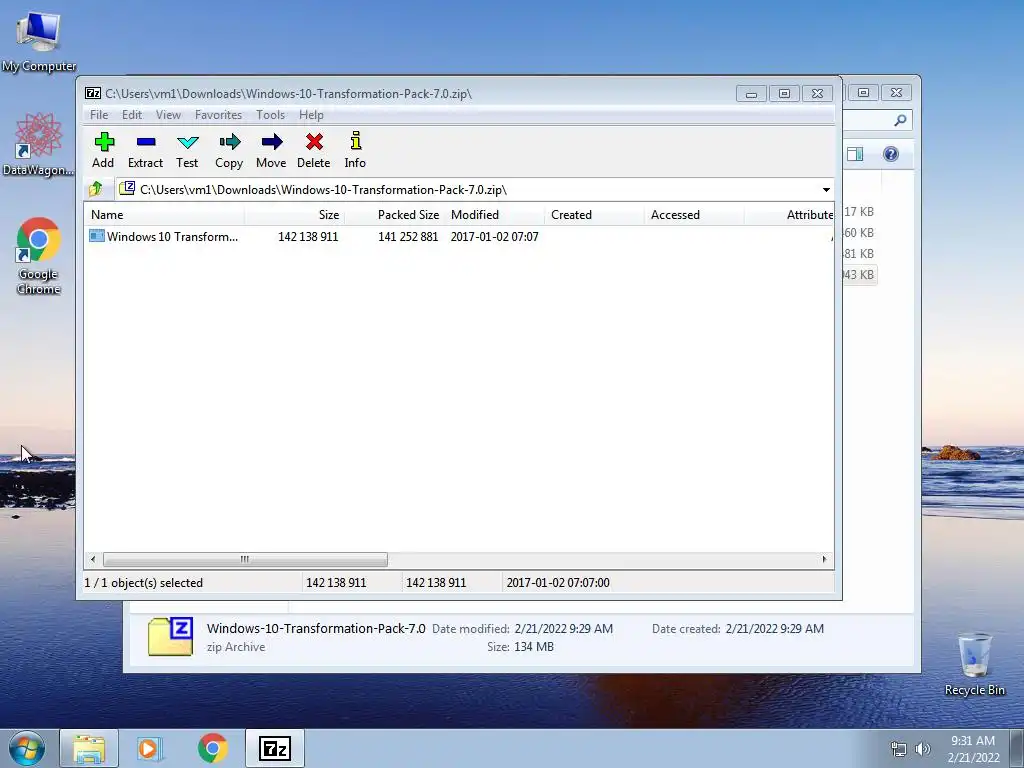Image resolution: width=1024 pixels, height=768 pixels.
Task: Click the Explorer window search magnifier icon
Action: pos(900,120)
